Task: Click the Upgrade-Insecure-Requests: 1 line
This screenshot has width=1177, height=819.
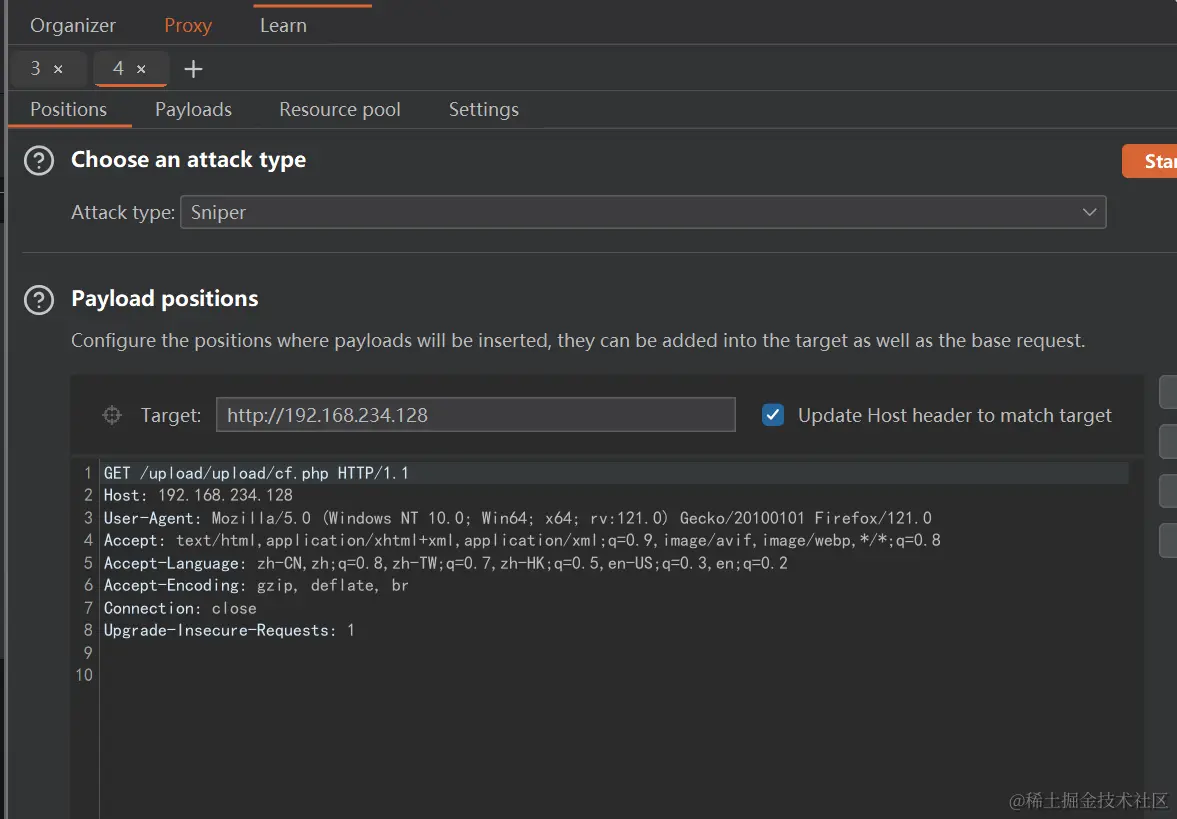Action: [229, 631]
